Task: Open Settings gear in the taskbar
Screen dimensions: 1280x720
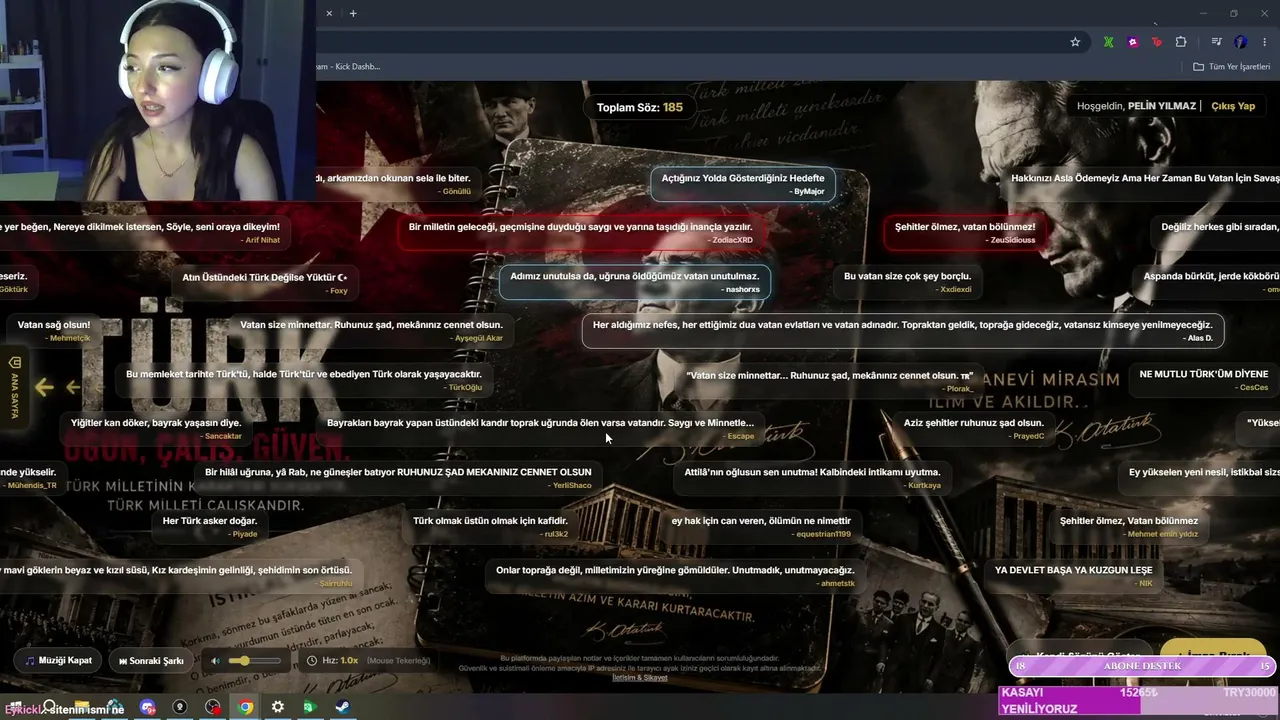Action: [x=278, y=707]
